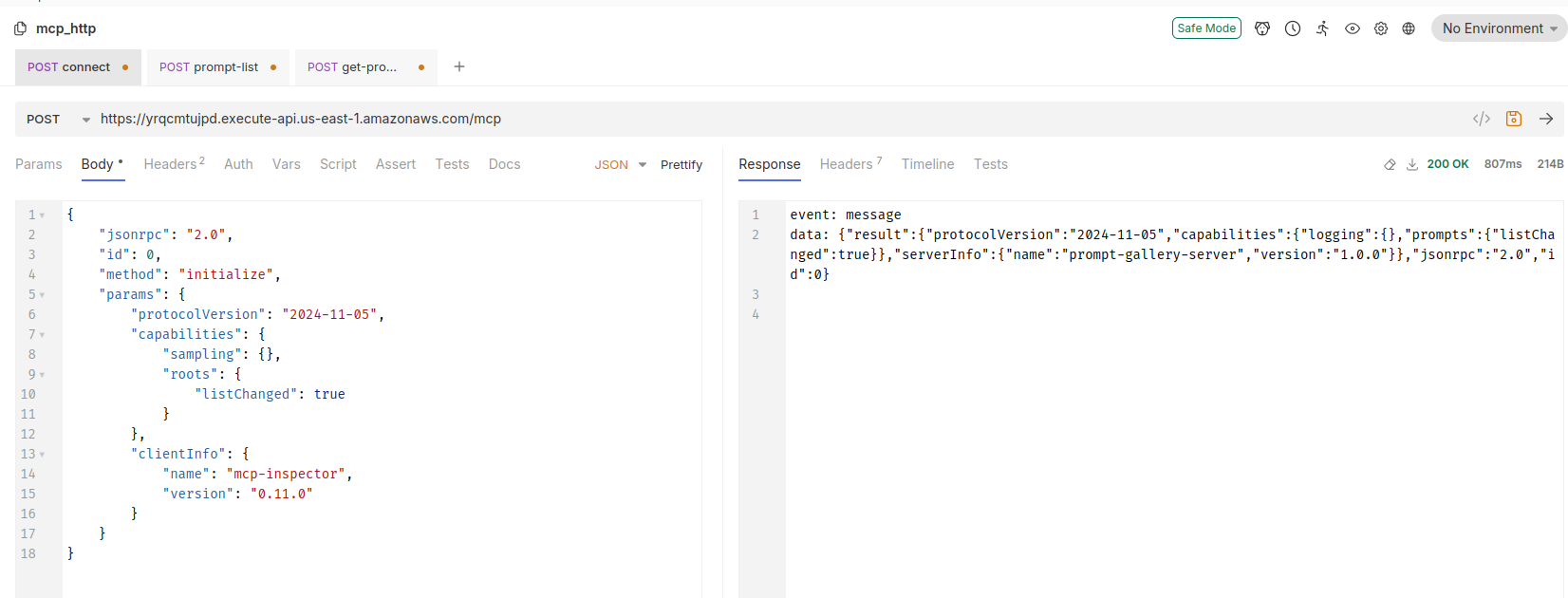Open the JSON body type dropdown
1568x598 pixels.
pyautogui.click(x=621, y=164)
